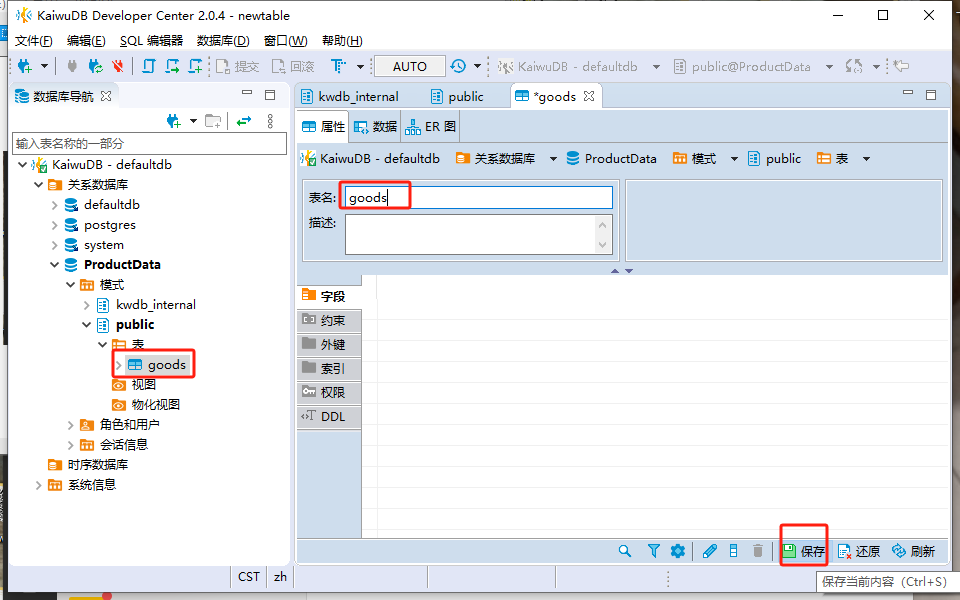Switch to the ER 图 tab
The image size is (960, 600).
click(x=431, y=127)
